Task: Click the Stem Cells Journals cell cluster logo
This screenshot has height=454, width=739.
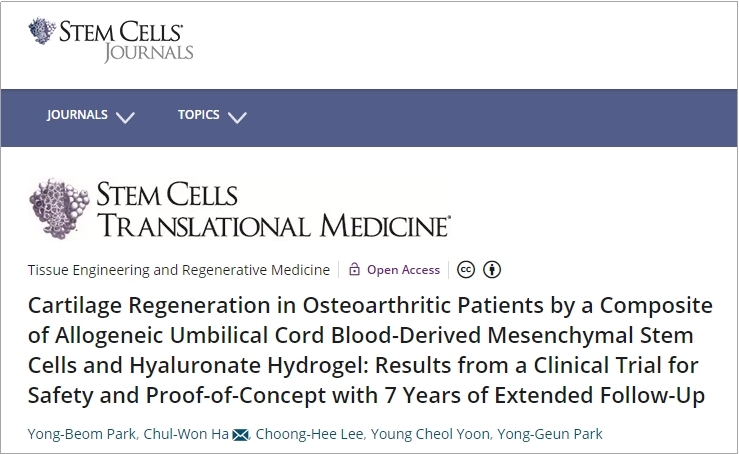Action: click(42, 31)
